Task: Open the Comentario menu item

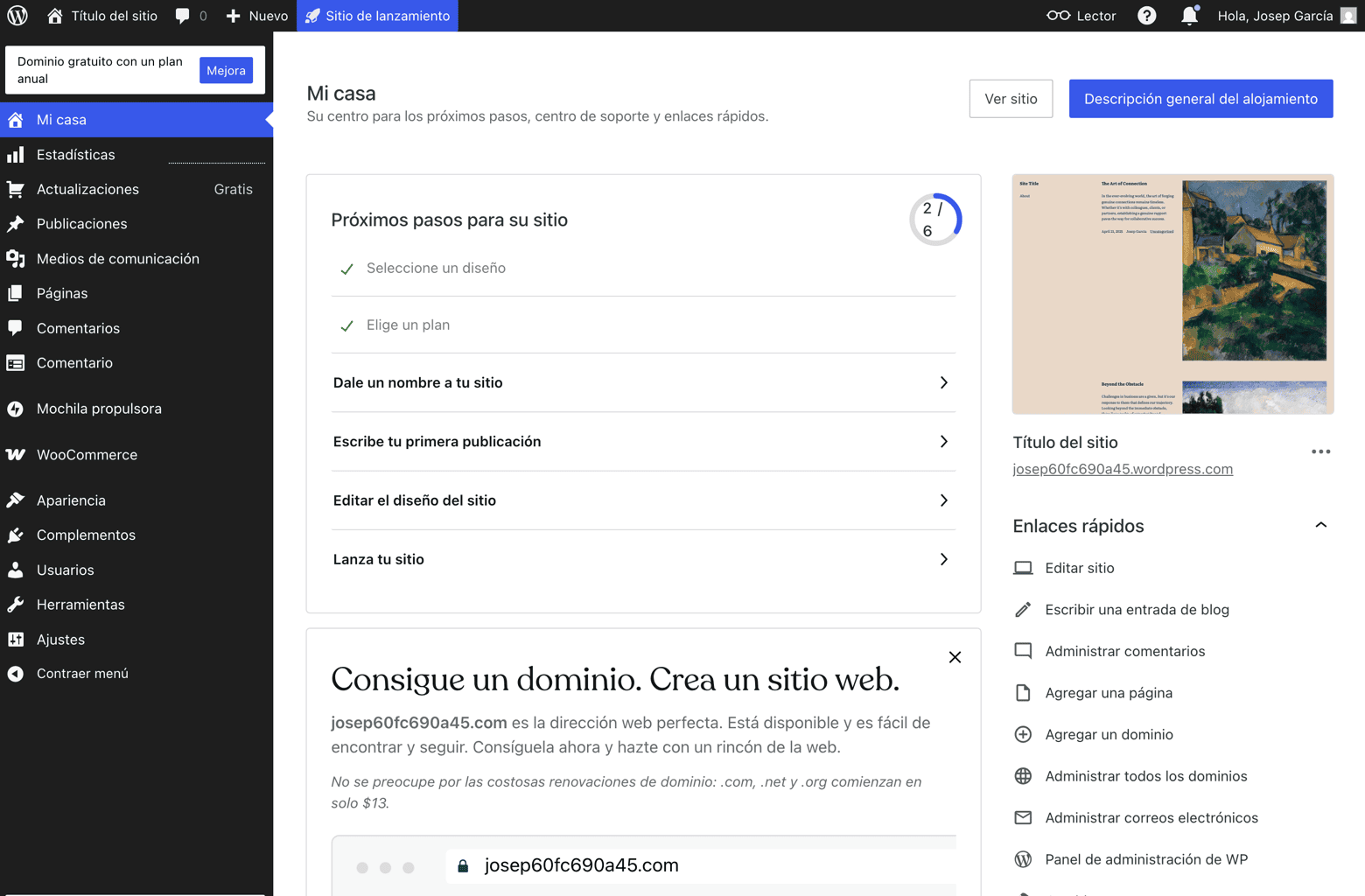Action: coord(136,363)
